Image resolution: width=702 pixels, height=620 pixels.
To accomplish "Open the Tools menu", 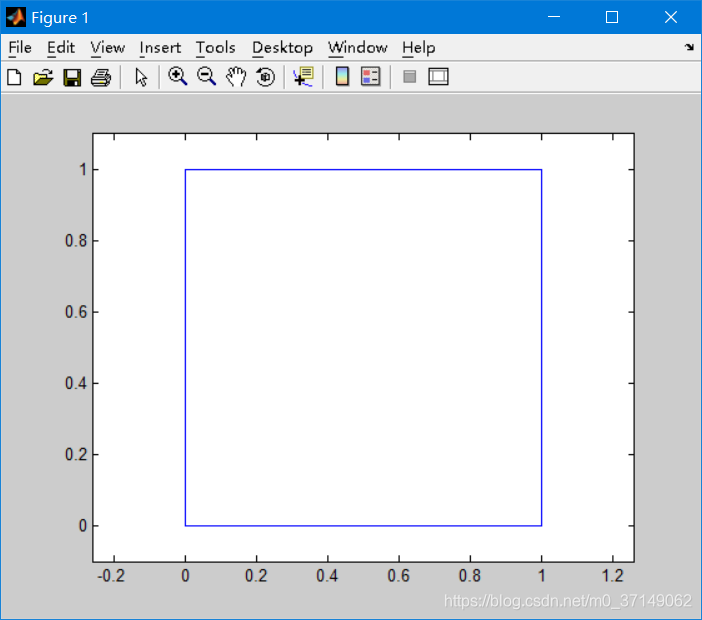I will 216,47.
